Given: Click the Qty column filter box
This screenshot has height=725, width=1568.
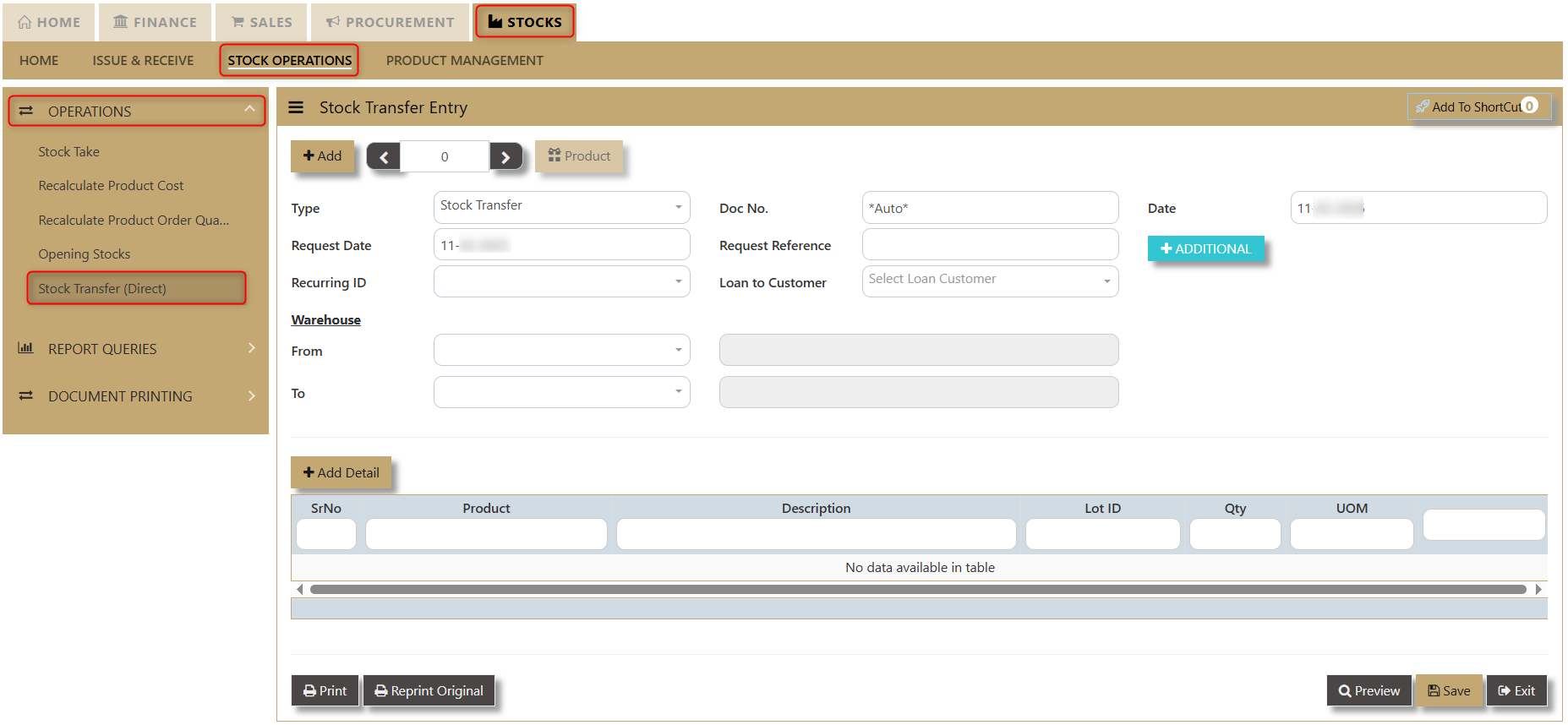Looking at the screenshot, I should click(1235, 534).
